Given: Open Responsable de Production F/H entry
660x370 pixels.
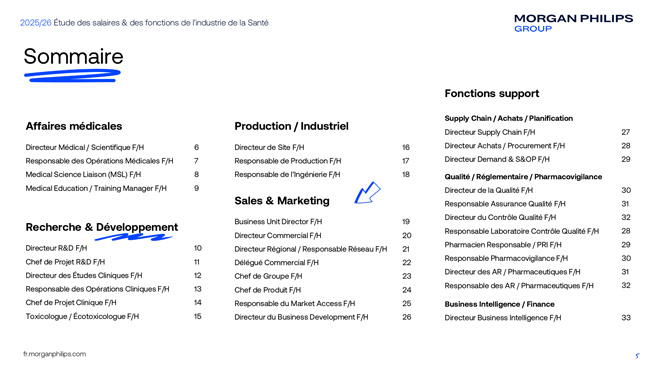Looking at the screenshot, I should [288, 161].
